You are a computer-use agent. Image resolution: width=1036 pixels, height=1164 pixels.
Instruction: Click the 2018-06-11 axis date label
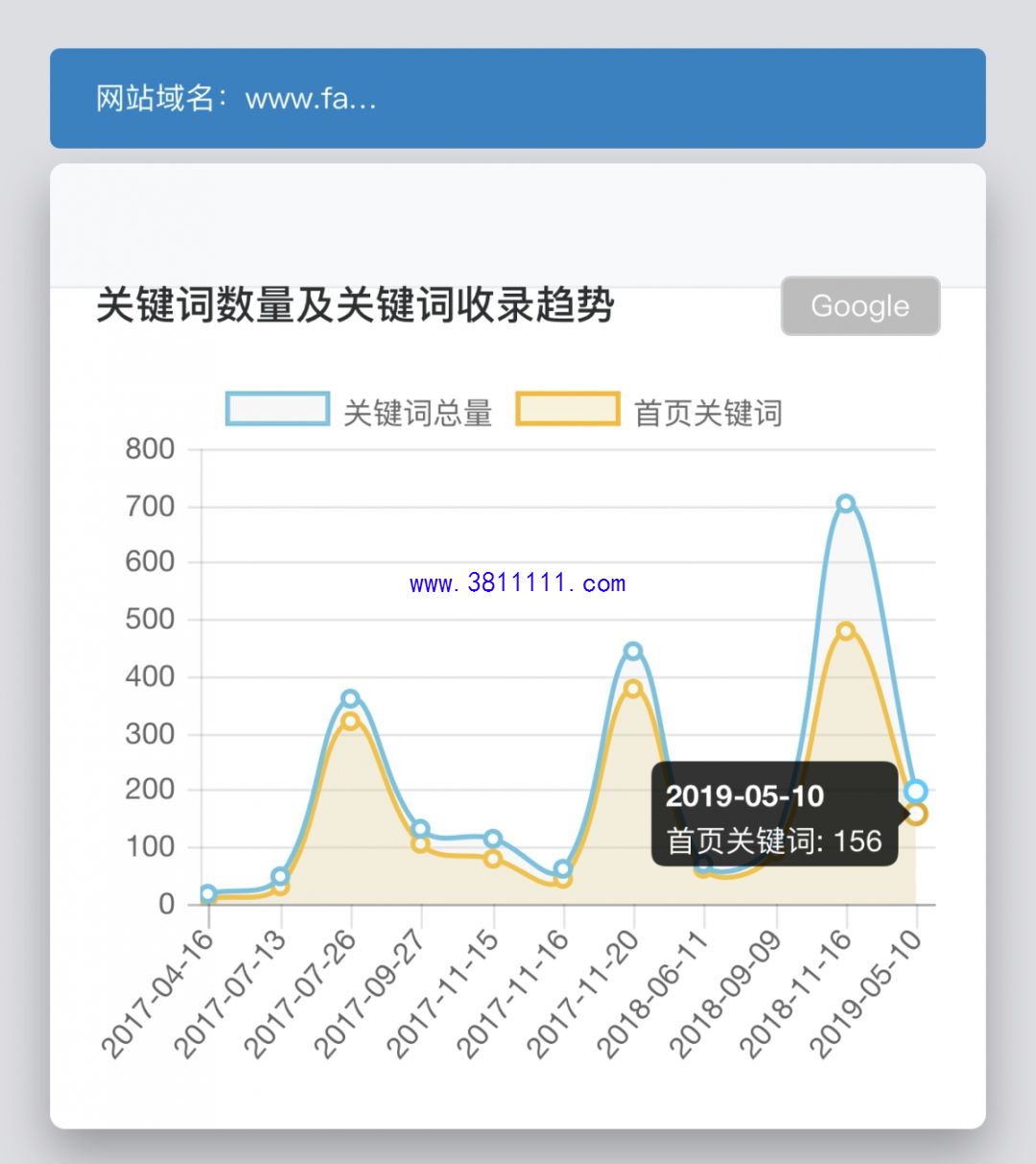pyautogui.click(x=653, y=993)
